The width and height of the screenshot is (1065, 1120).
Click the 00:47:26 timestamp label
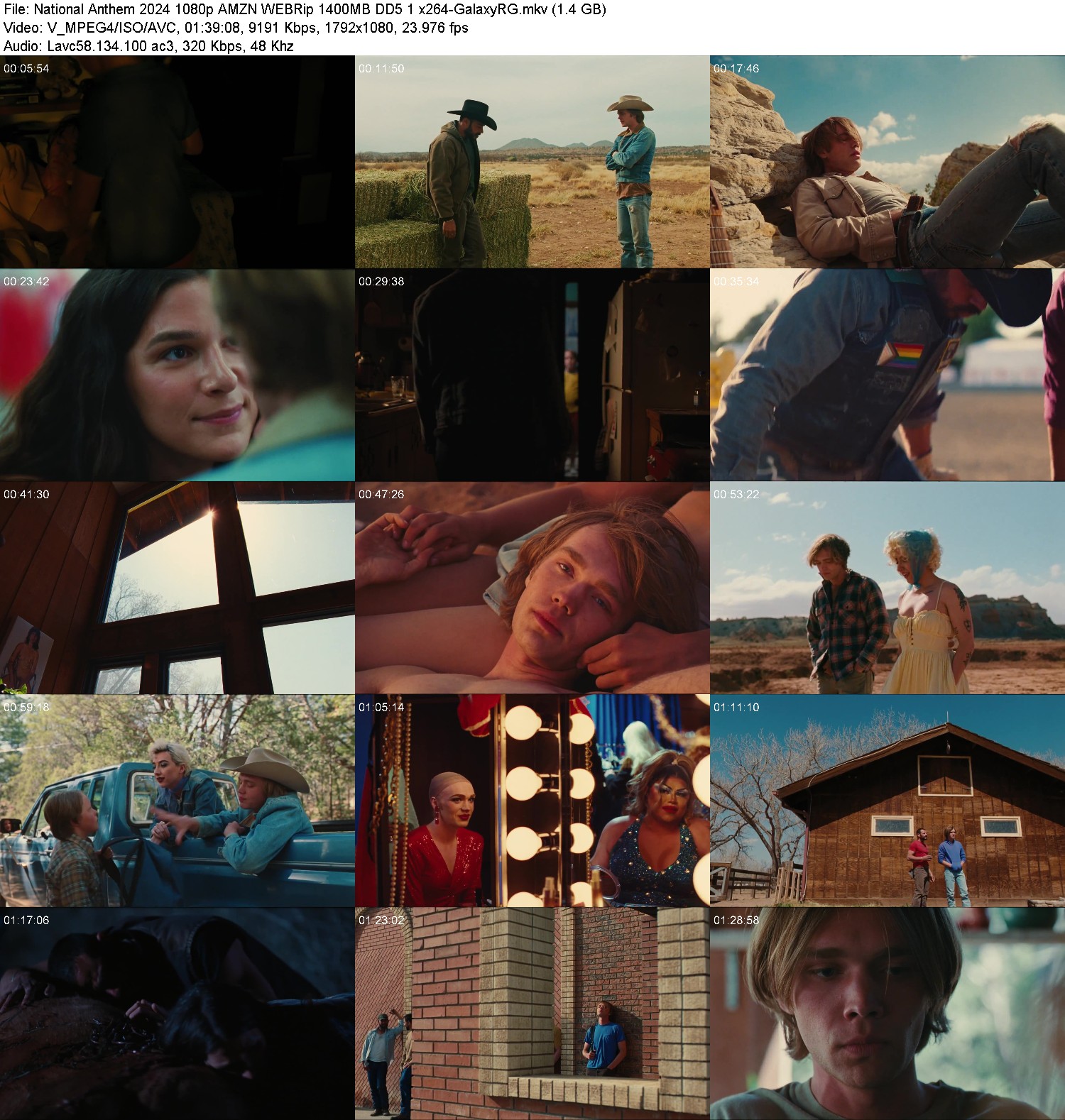[381, 495]
